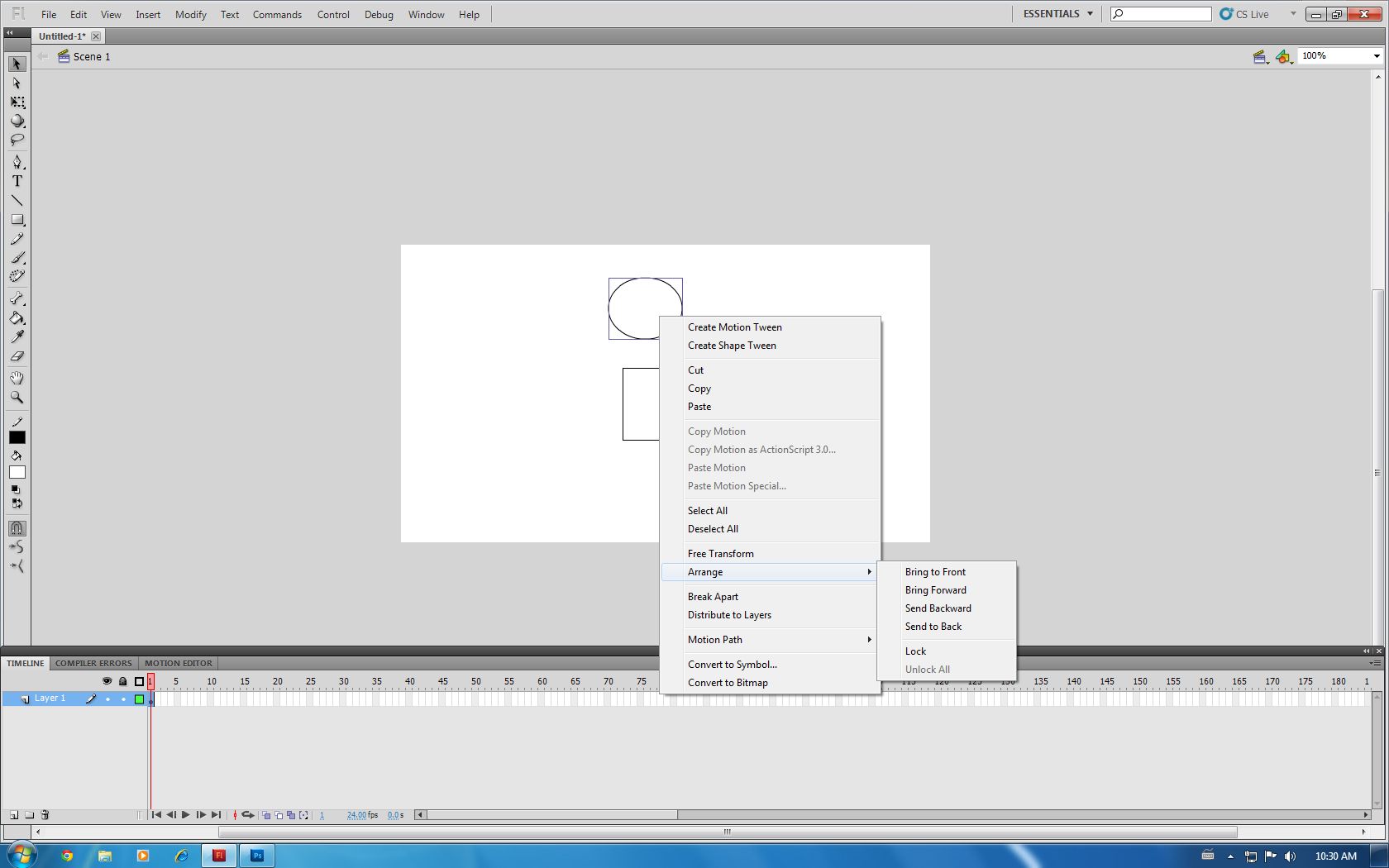This screenshot has width=1389, height=868.
Task: Open the Modify menu
Action: (x=190, y=14)
